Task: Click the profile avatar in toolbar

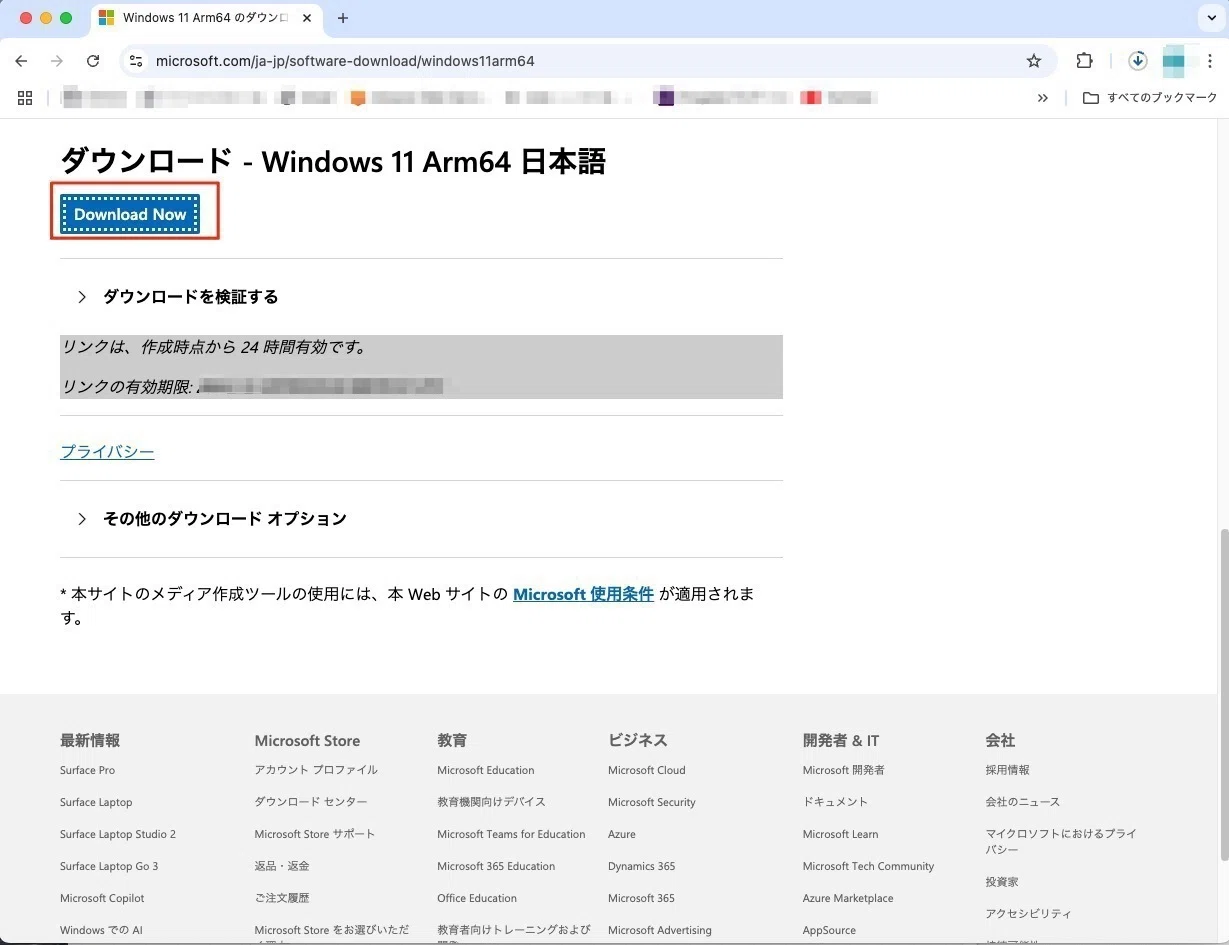Action: tap(1174, 61)
